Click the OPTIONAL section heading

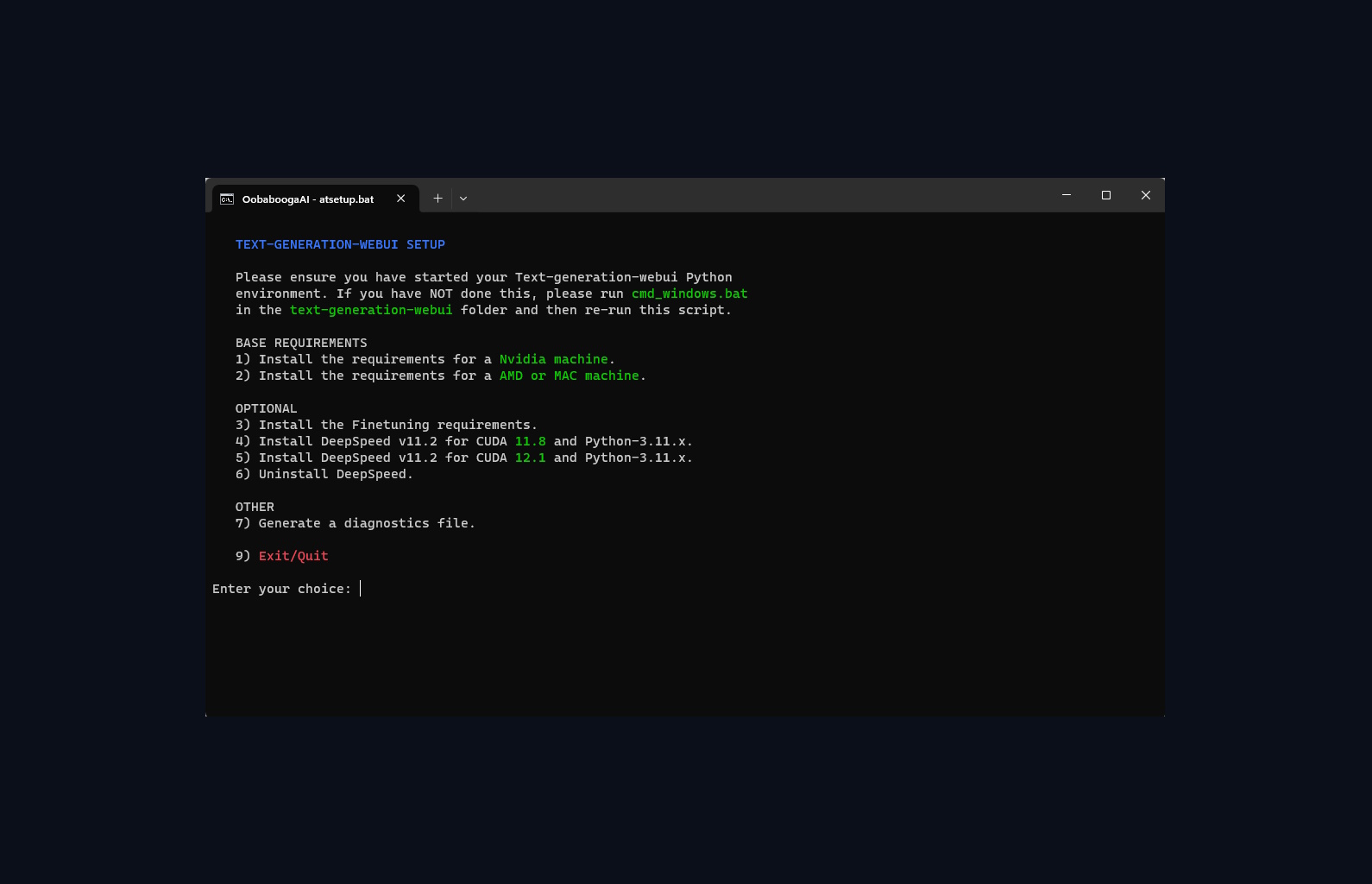coord(266,408)
